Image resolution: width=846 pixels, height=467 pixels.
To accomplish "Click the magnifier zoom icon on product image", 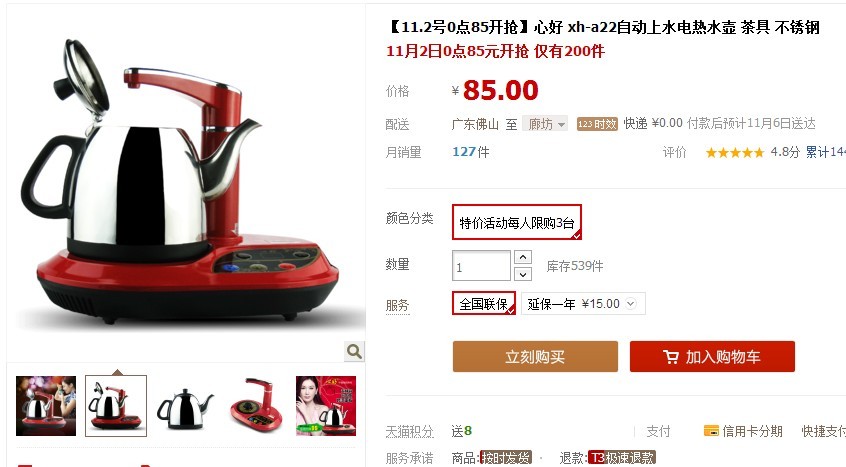I will (354, 352).
